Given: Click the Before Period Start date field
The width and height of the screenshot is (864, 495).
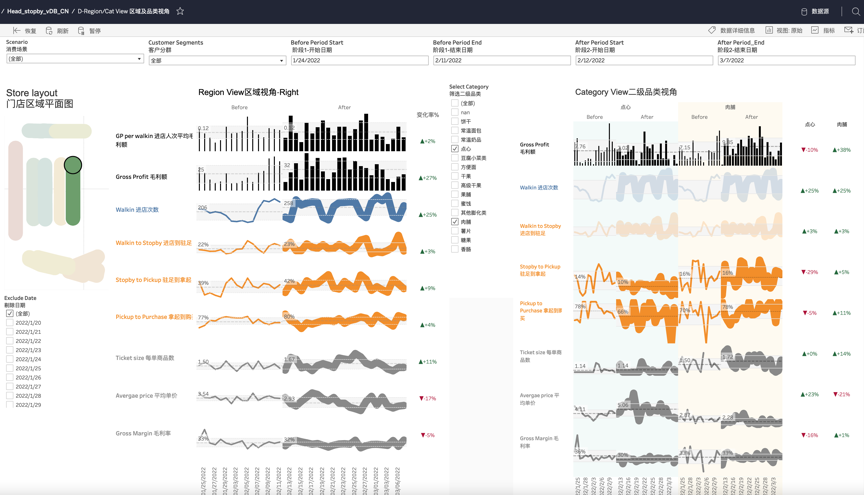Looking at the screenshot, I should [x=359, y=61].
